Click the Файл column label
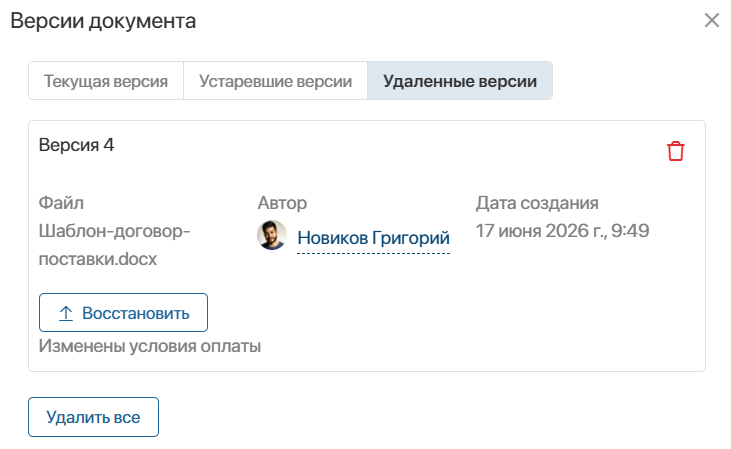Screen dimensions: 731x449 [61, 203]
